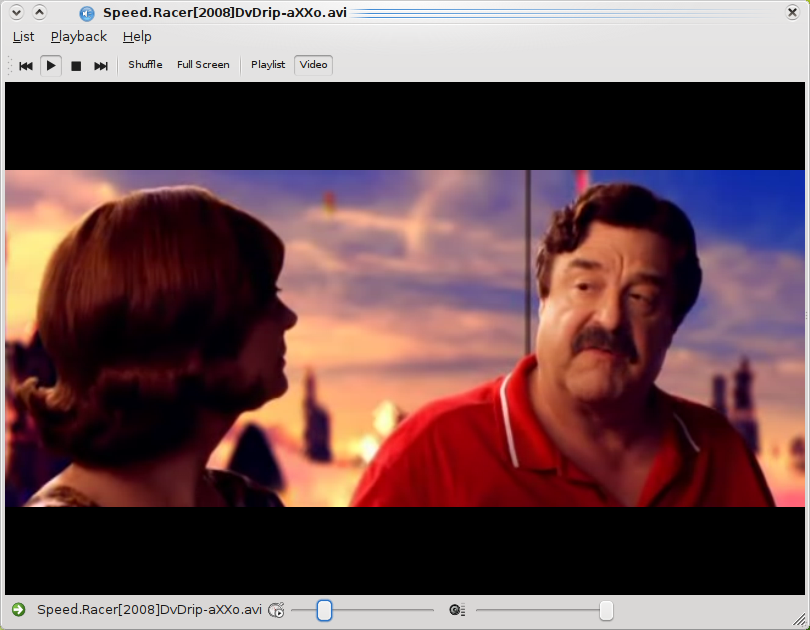Show the Playlist view
This screenshot has width=810, height=630.
click(x=268, y=65)
